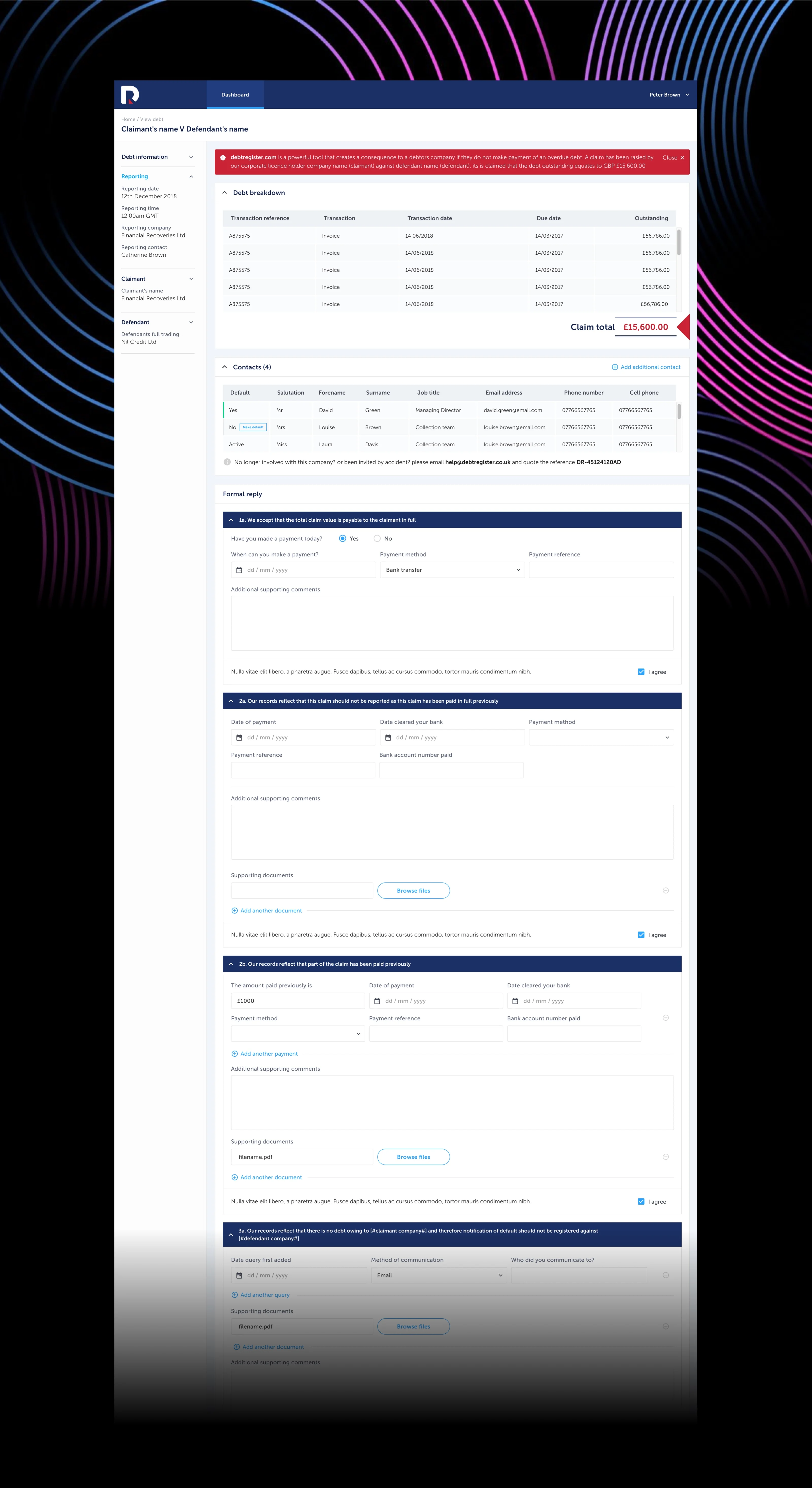
Task: Click the Debt Register logo icon
Action: tap(130, 95)
